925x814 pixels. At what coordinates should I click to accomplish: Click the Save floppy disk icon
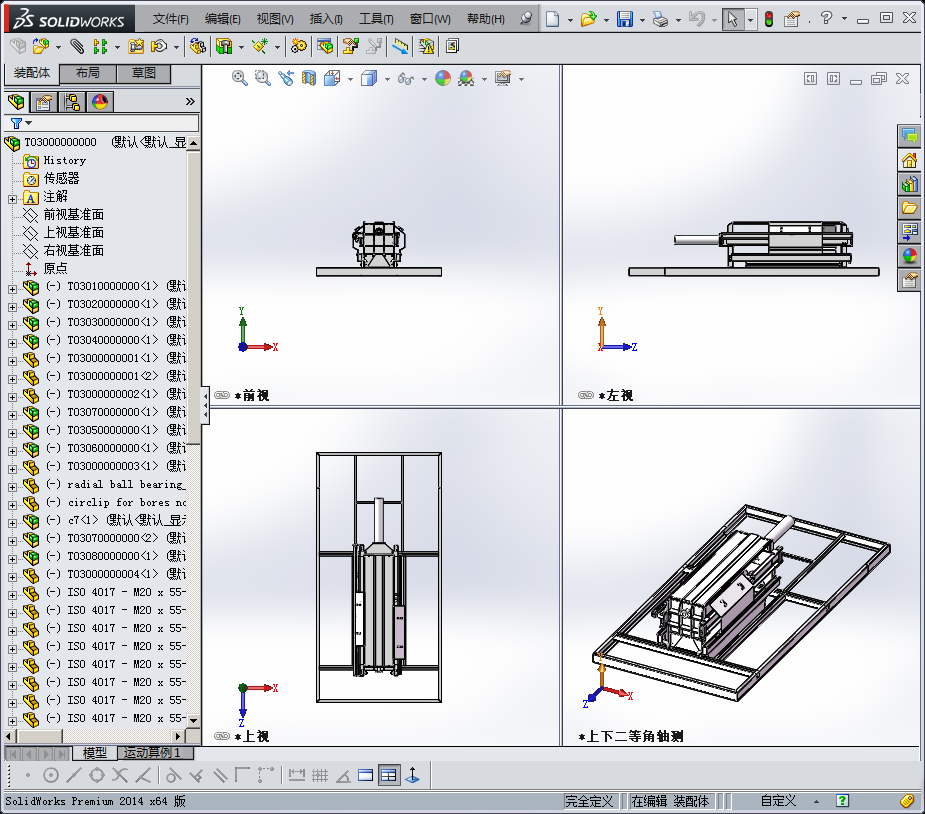click(x=625, y=19)
